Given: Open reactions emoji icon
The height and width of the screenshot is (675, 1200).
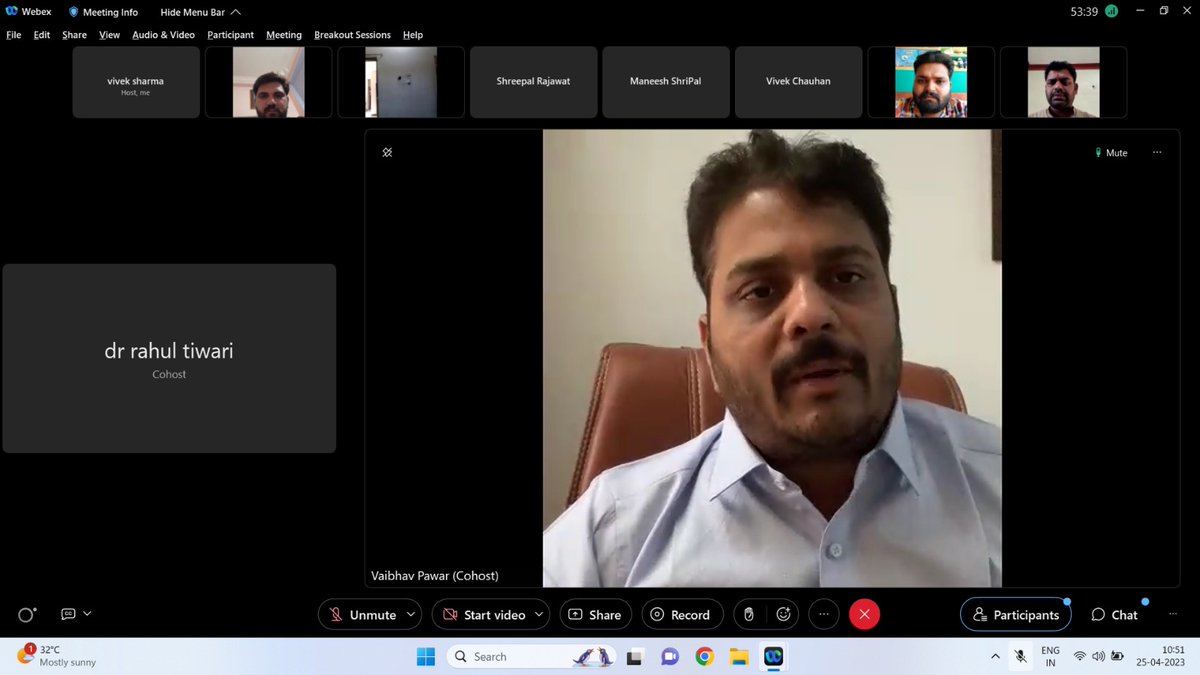Looking at the screenshot, I should [x=783, y=615].
